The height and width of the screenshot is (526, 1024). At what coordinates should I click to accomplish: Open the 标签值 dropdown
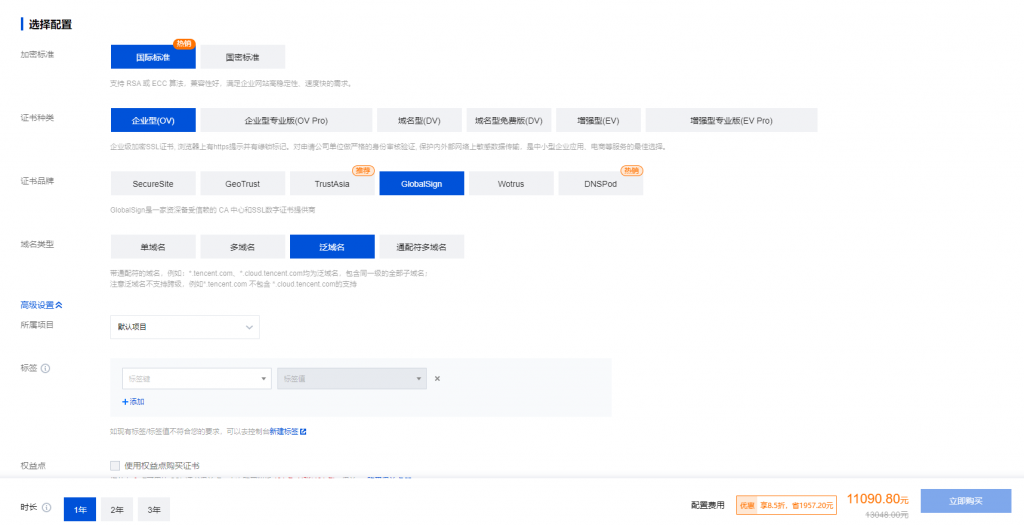coord(351,378)
